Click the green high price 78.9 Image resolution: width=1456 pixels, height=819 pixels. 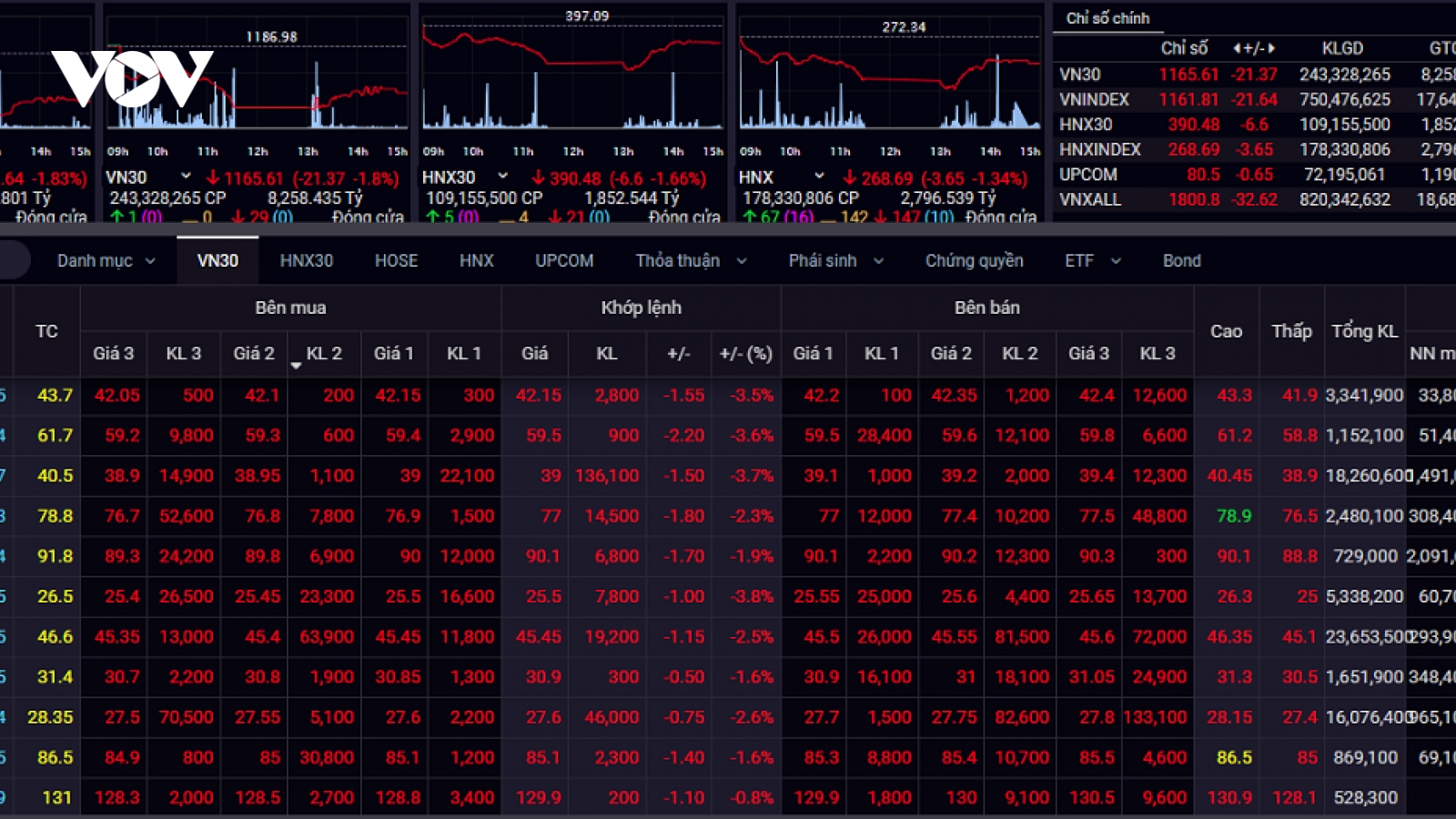click(x=1234, y=516)
